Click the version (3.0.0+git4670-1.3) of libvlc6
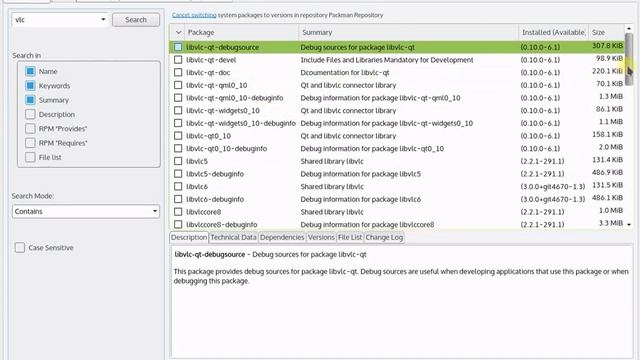 pos(553,186)
